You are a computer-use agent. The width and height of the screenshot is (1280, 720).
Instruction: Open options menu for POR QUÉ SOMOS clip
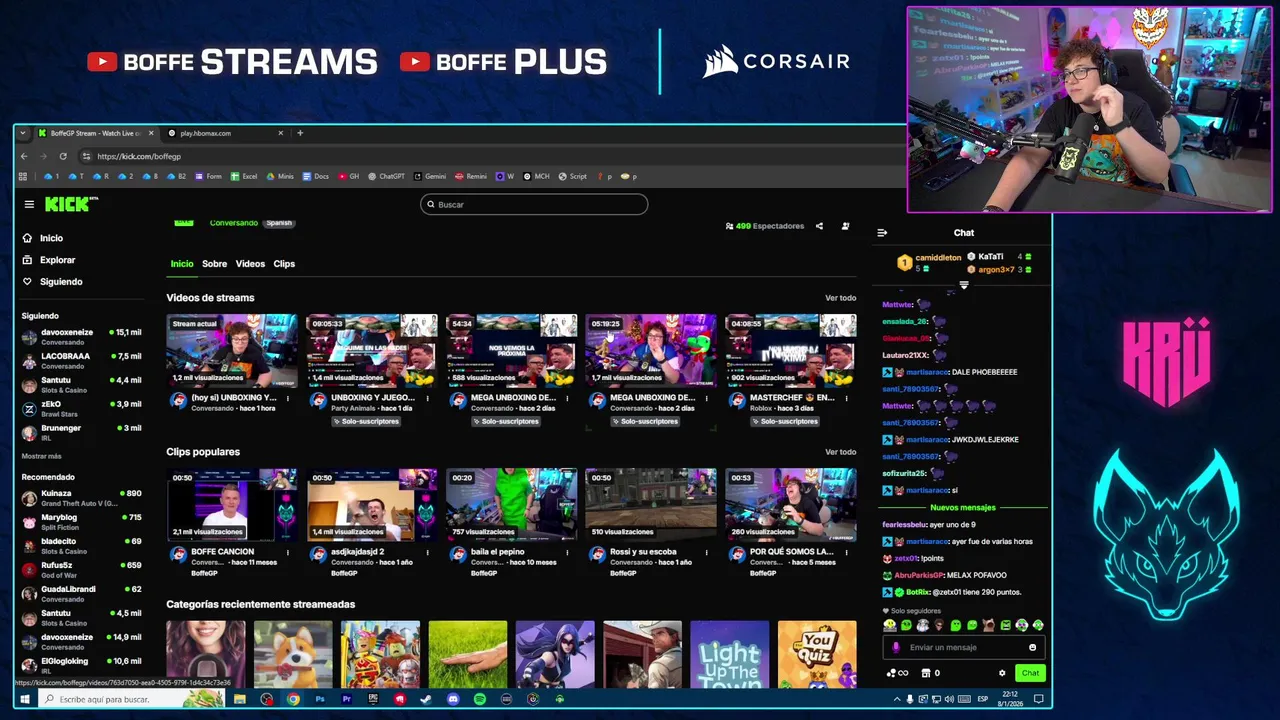click(x=846, y=552)
